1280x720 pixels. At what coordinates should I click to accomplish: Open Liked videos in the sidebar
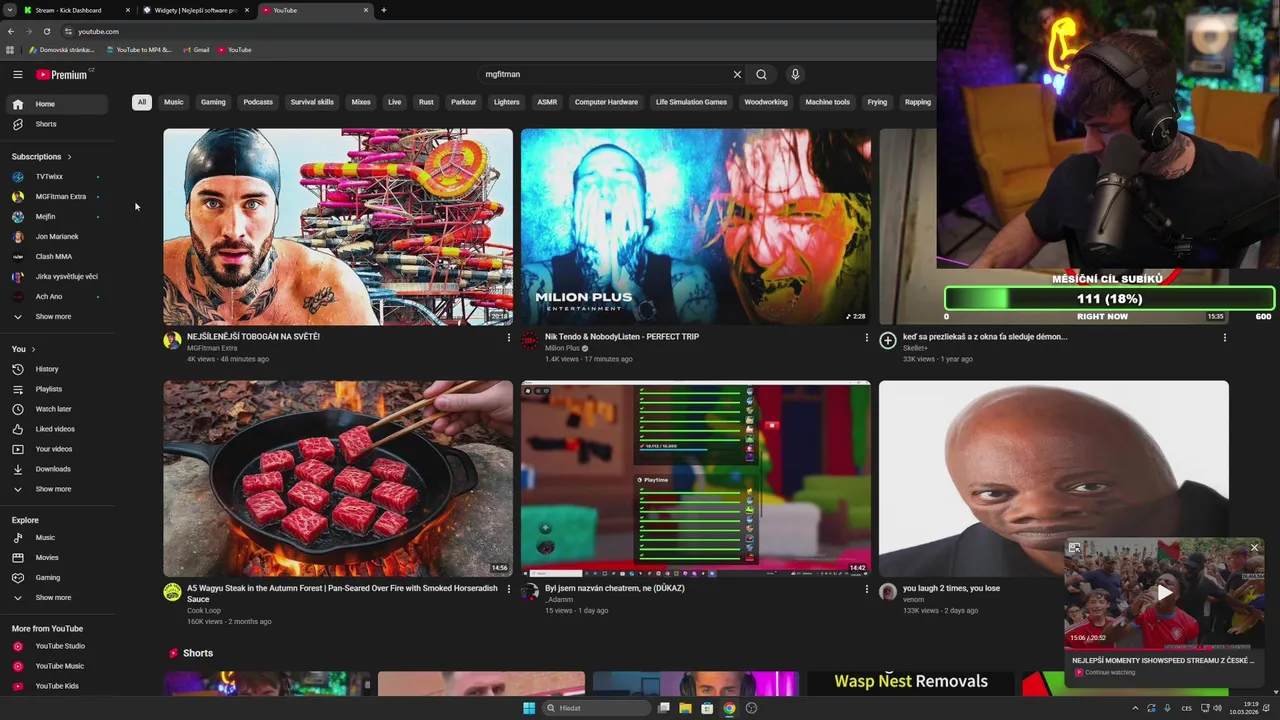point(57,429)
